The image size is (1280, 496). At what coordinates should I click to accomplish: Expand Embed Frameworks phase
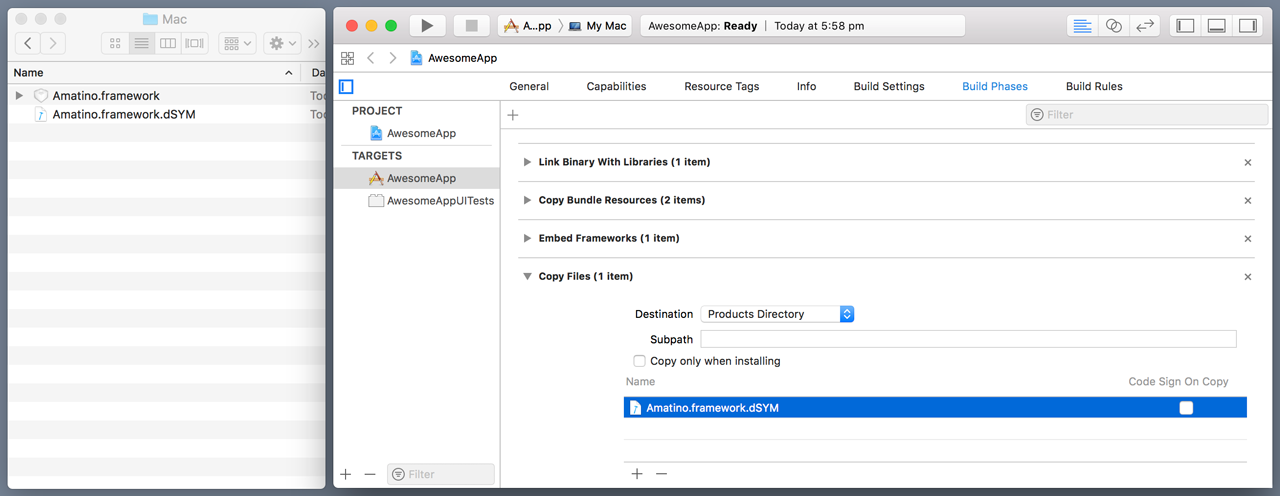(x=527, y=238)
